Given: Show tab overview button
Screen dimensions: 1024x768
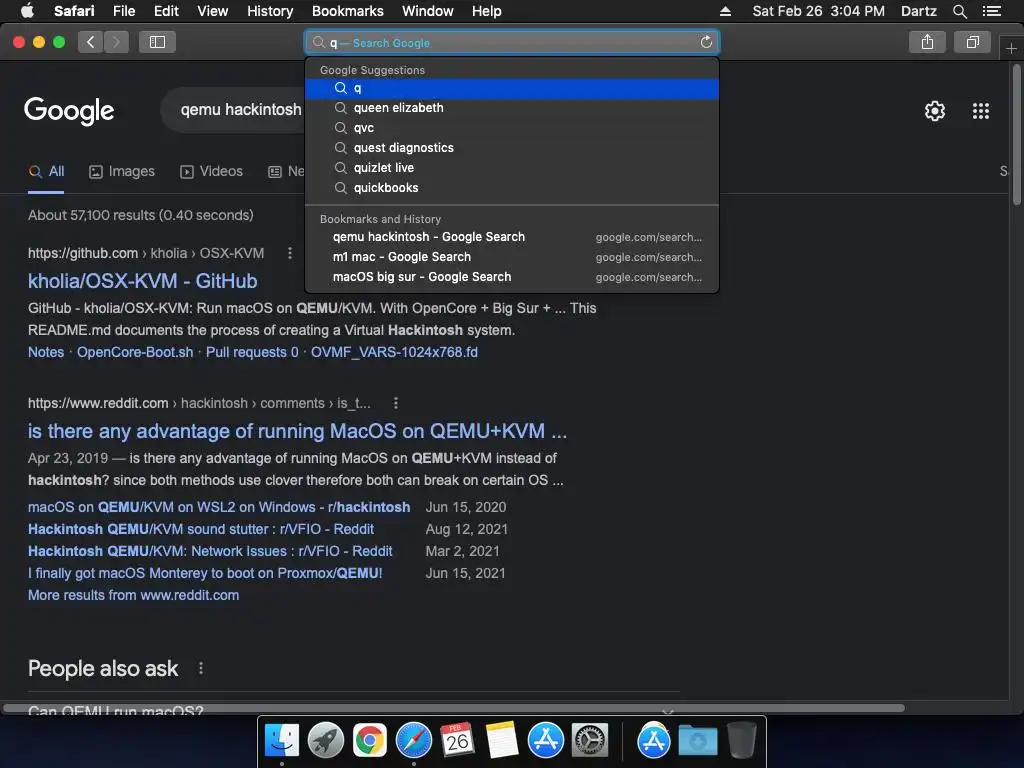Looking at the screenshot, I should coord(972,42).
